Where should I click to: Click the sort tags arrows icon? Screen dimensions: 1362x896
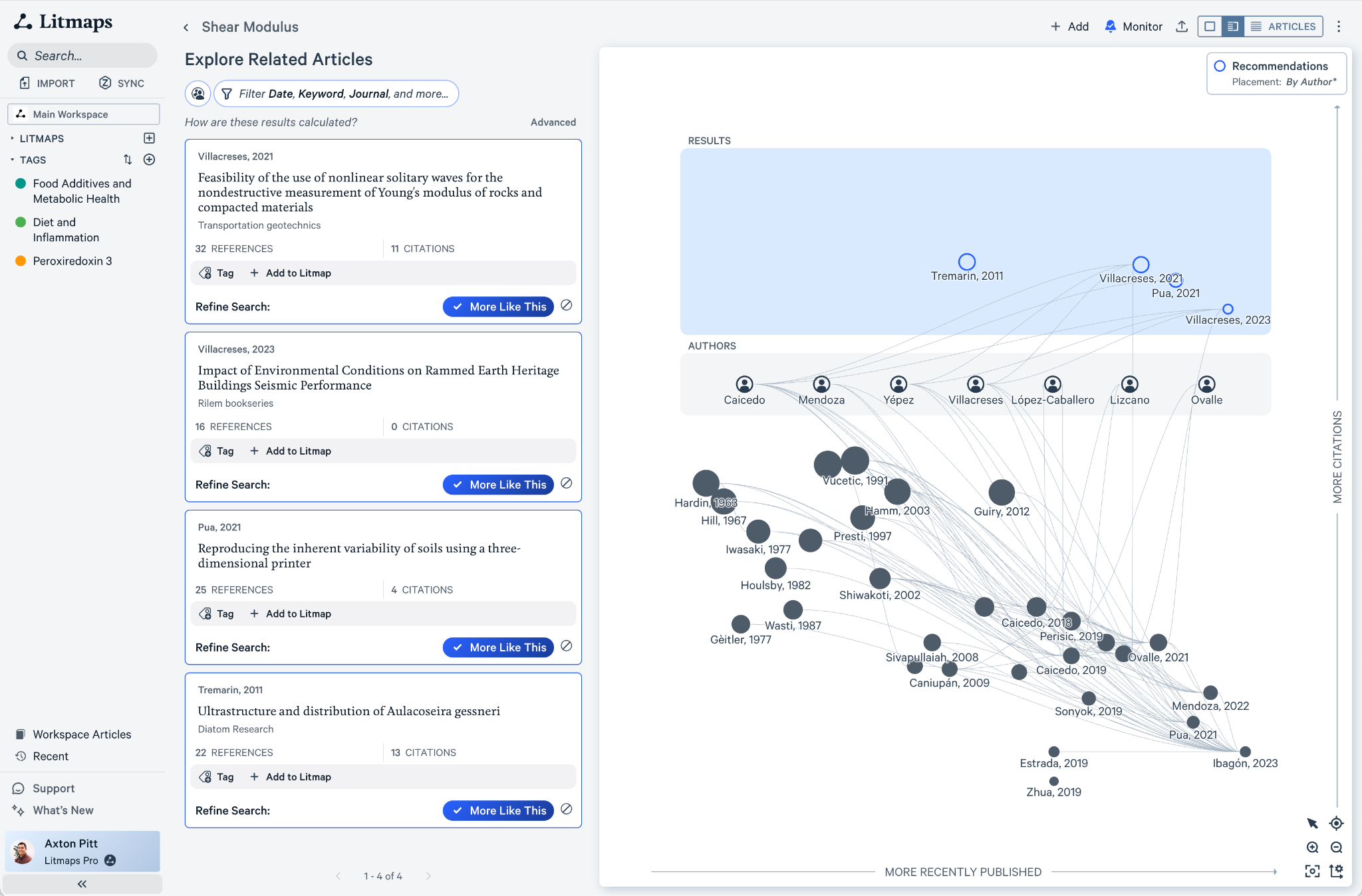pyautogui.click(x=128, y=160)
